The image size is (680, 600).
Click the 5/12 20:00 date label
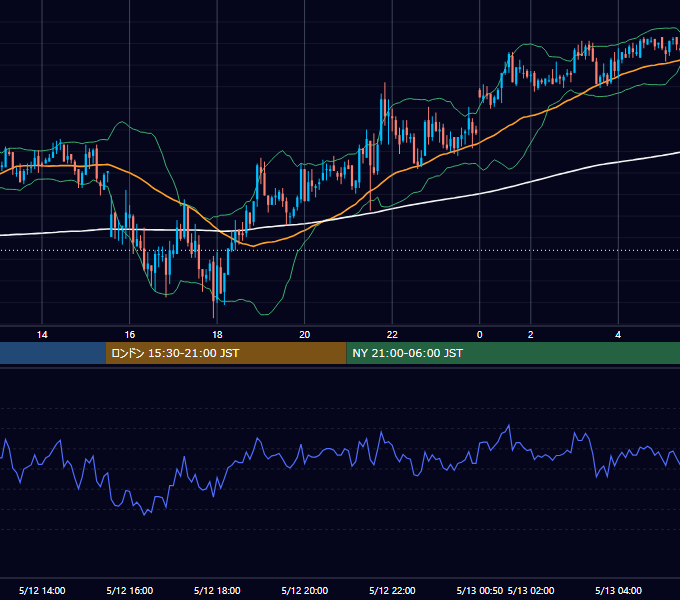tap(304, 590)
